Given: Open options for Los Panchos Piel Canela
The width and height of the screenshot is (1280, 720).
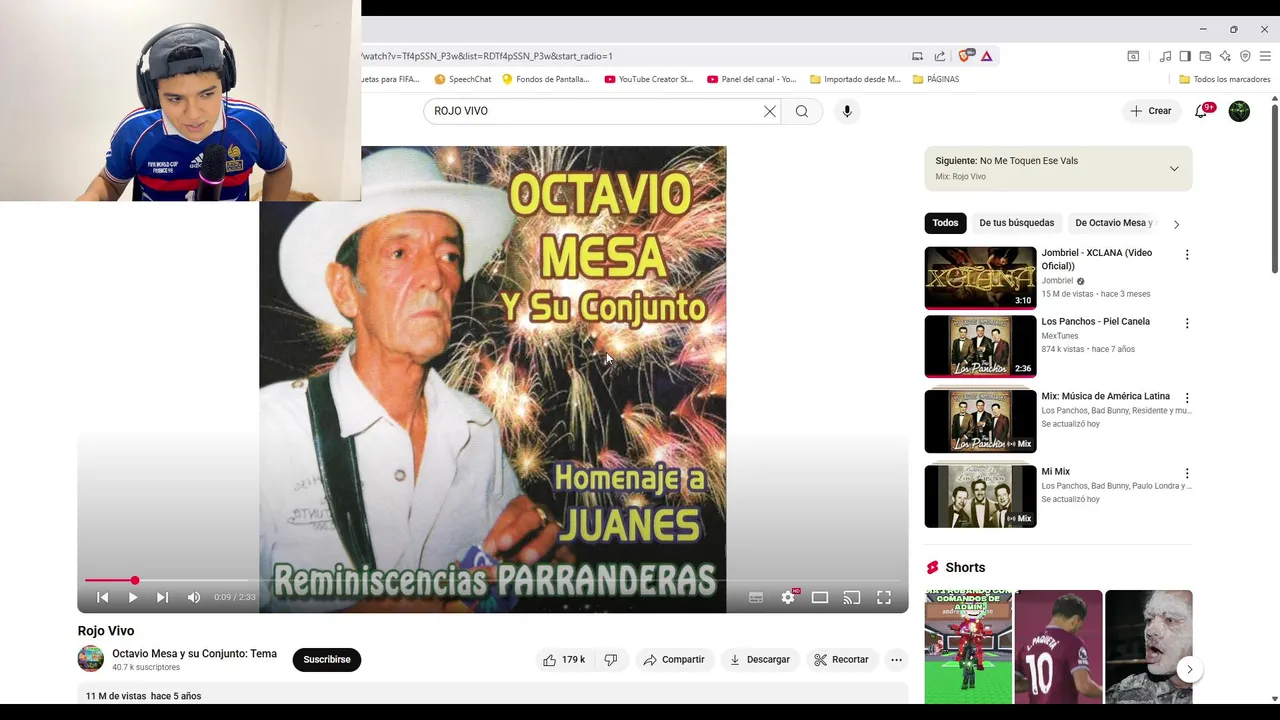Looking at the screenshot, I should tap(1187, 324).
